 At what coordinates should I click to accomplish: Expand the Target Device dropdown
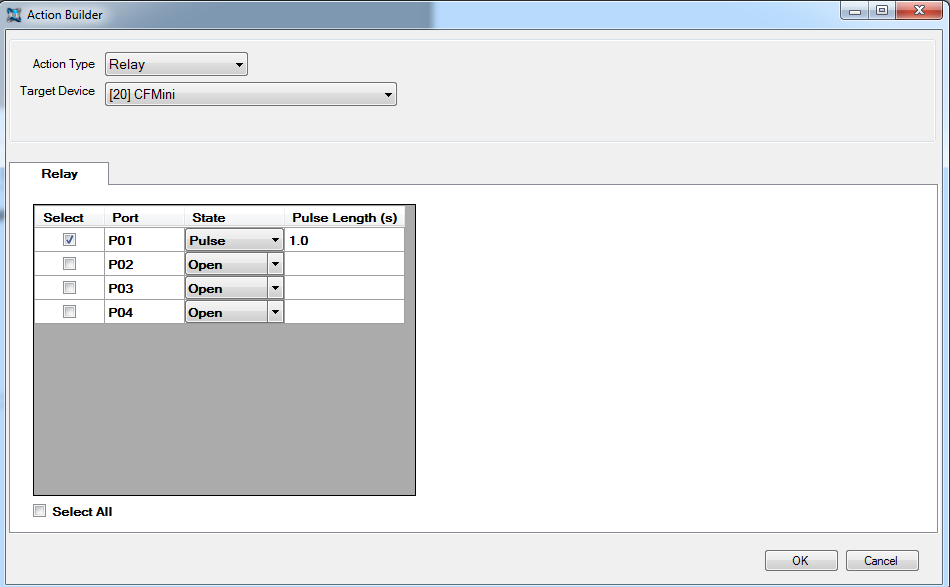[x=251, y=94]
